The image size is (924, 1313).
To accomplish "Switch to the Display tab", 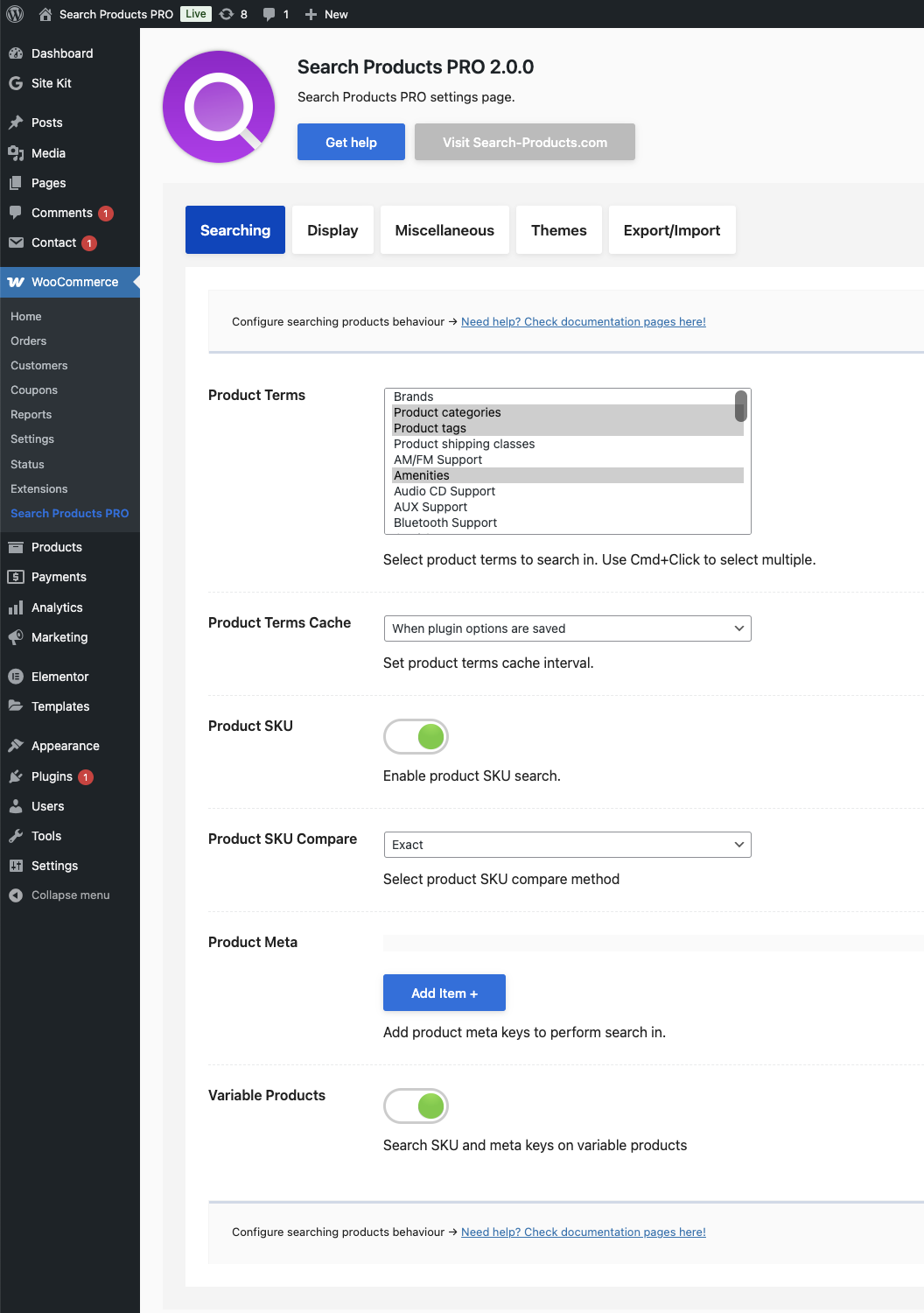I will tap(332, 229).
